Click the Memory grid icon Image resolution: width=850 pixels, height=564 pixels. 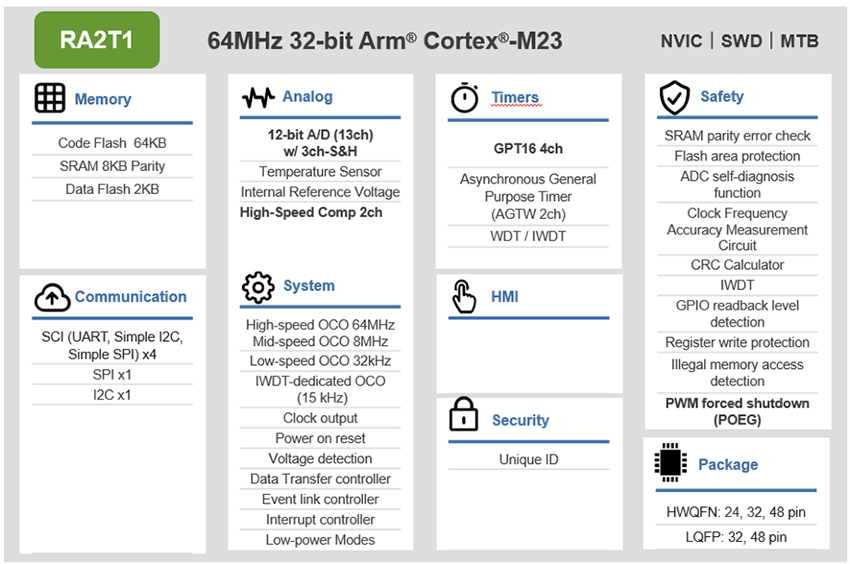click(50, 98)
